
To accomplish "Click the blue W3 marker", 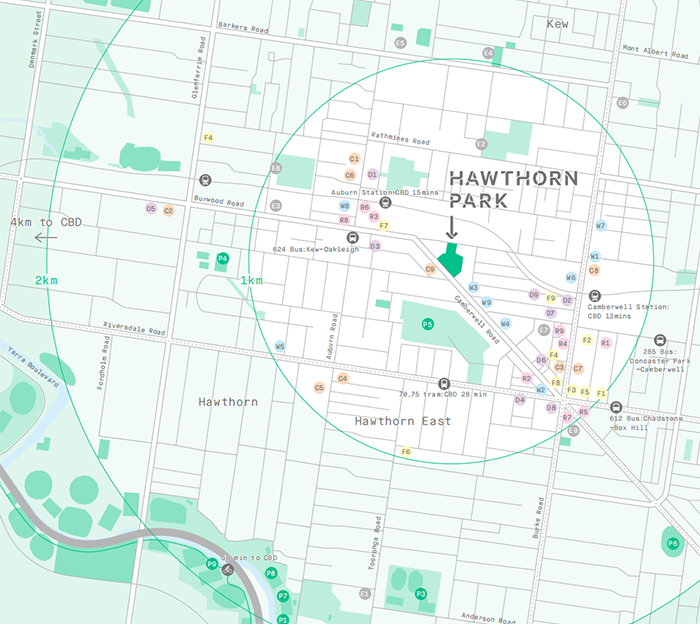I will [474, 287].
